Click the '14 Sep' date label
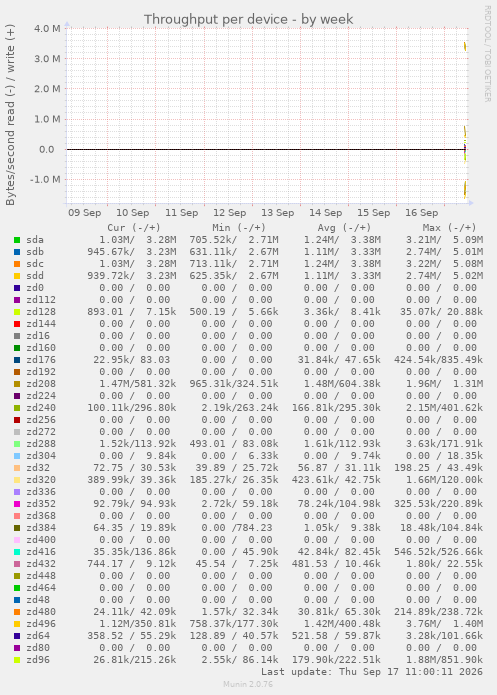 [x=325, y=213]
